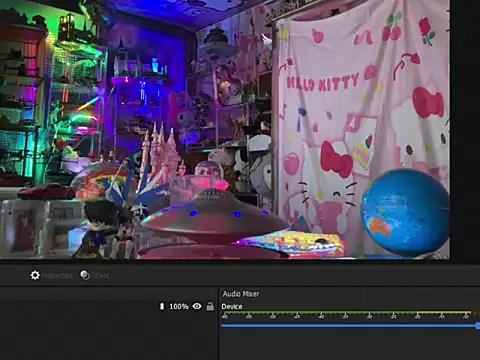The image size is (480, 360).
Task: Click the Properties text label
Action: pos(57,276)
